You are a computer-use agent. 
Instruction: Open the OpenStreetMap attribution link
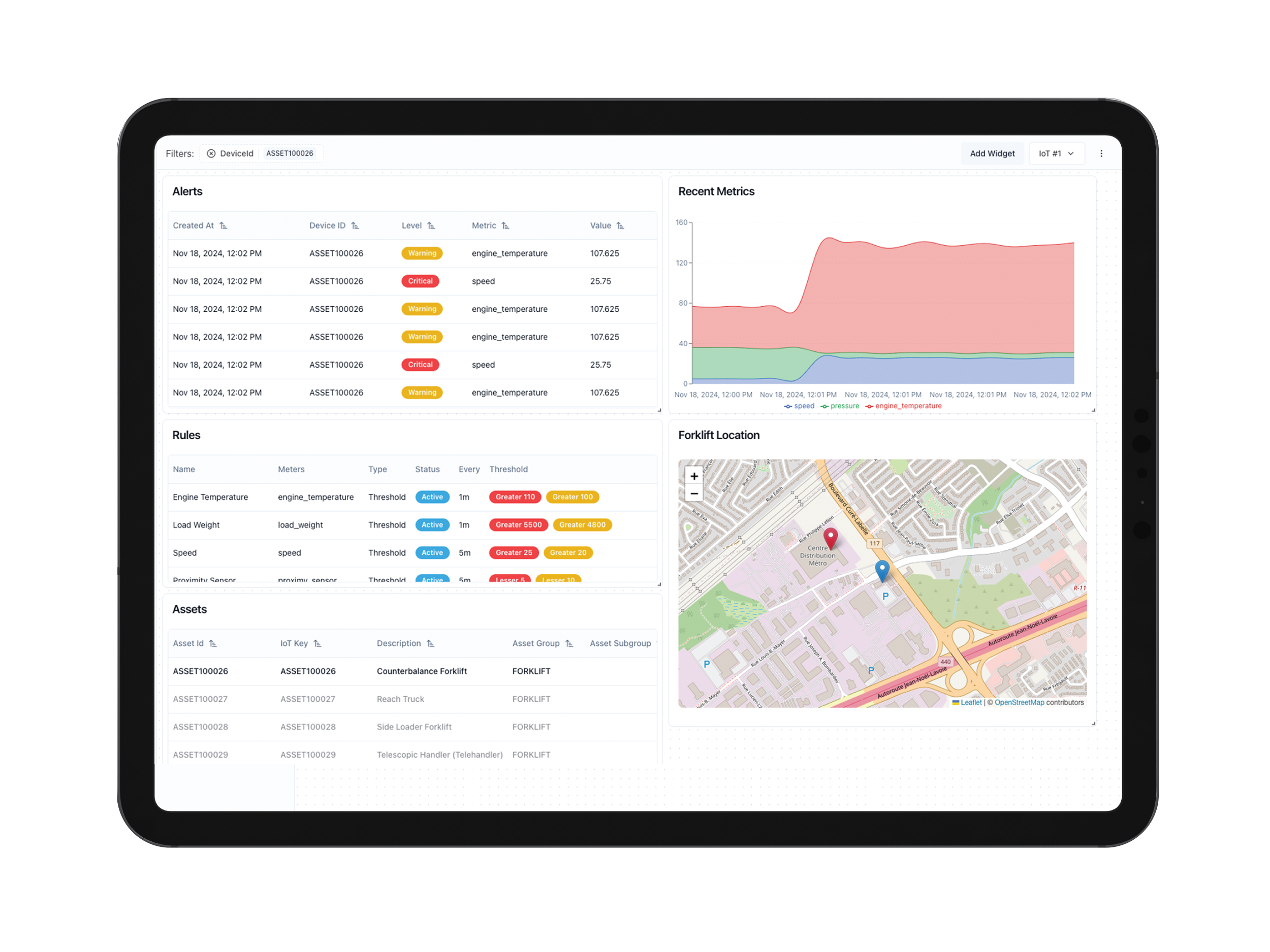click(x=1019, y=702)
